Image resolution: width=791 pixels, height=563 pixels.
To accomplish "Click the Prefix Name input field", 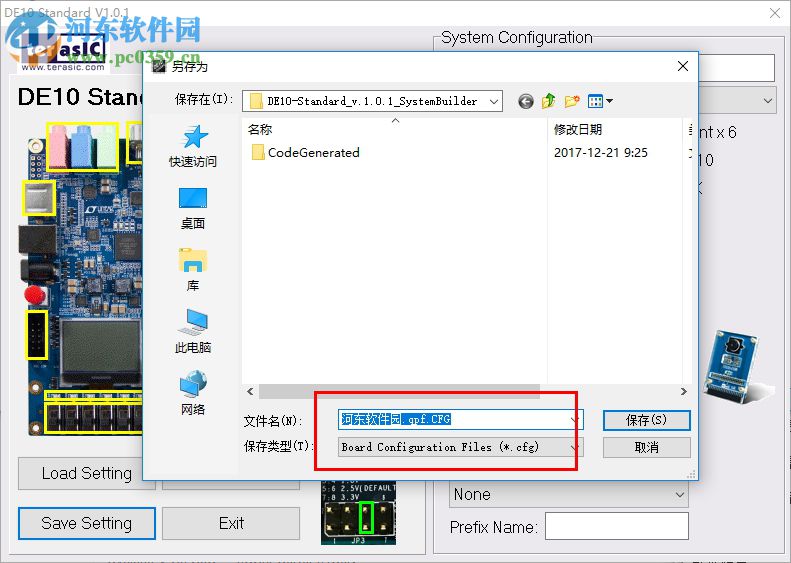I will tap(616, 526).
